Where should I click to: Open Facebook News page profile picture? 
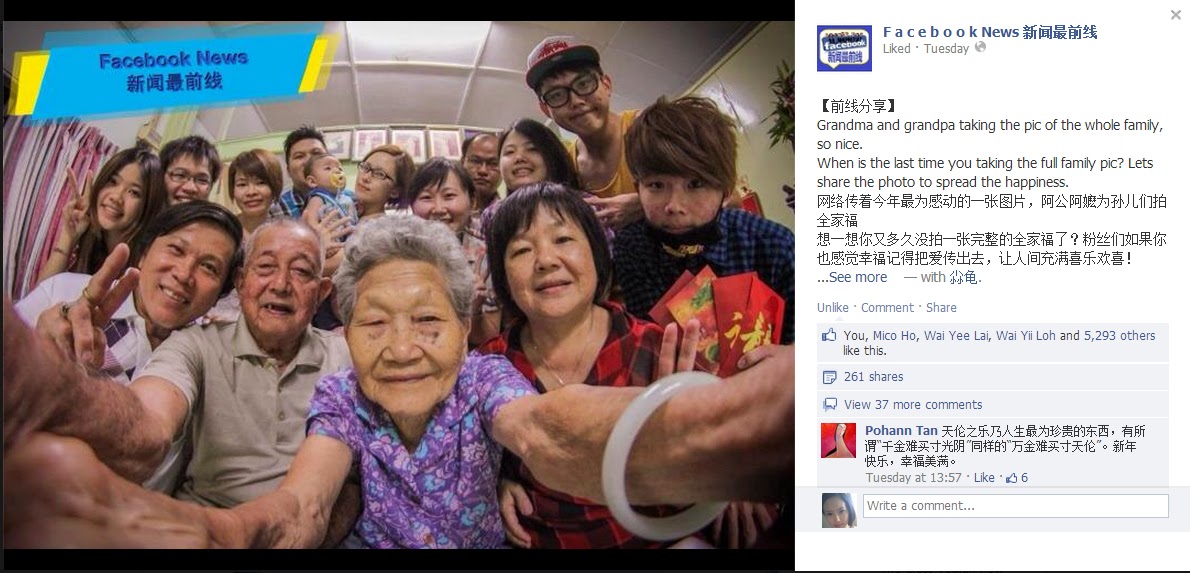click(844, 49)
